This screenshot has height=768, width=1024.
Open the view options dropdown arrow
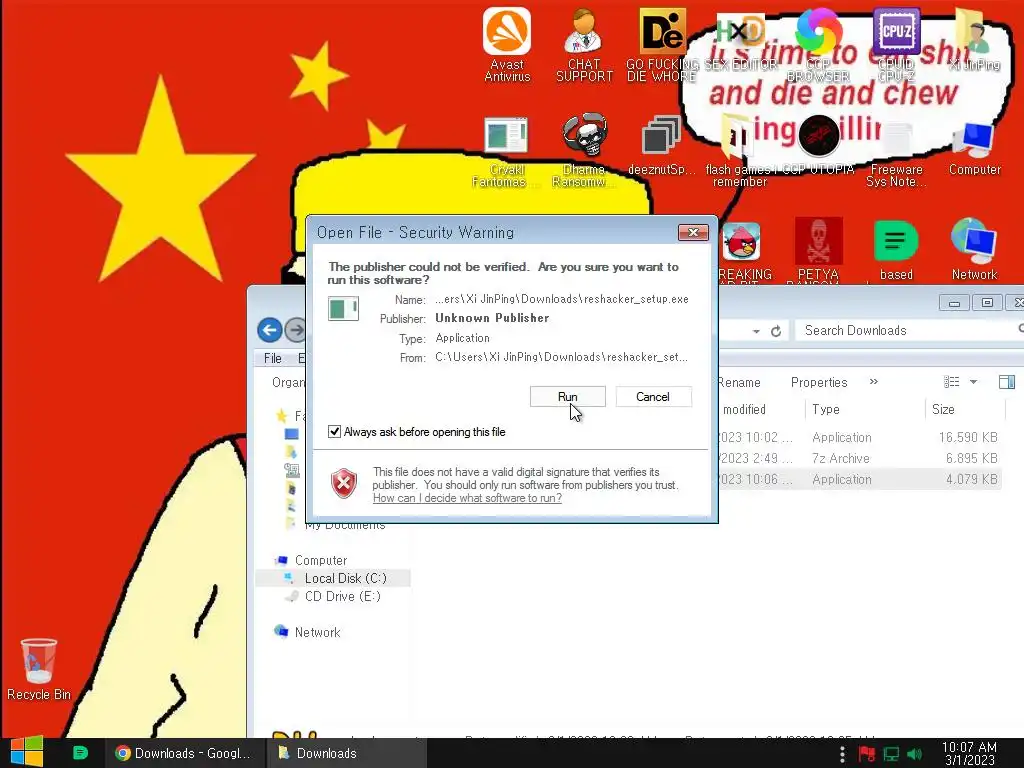pyautogui.click(x=973, y=382)
